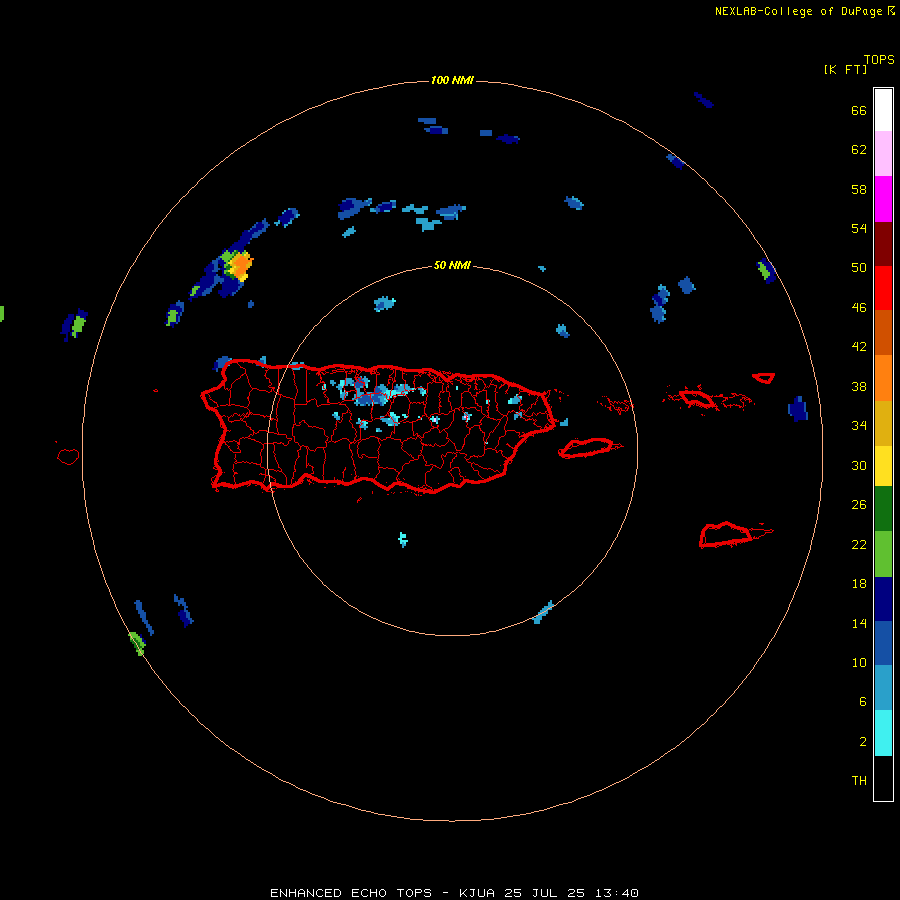Click legend value "34"
The image size is (900, 900).
(x=859, y=426)
